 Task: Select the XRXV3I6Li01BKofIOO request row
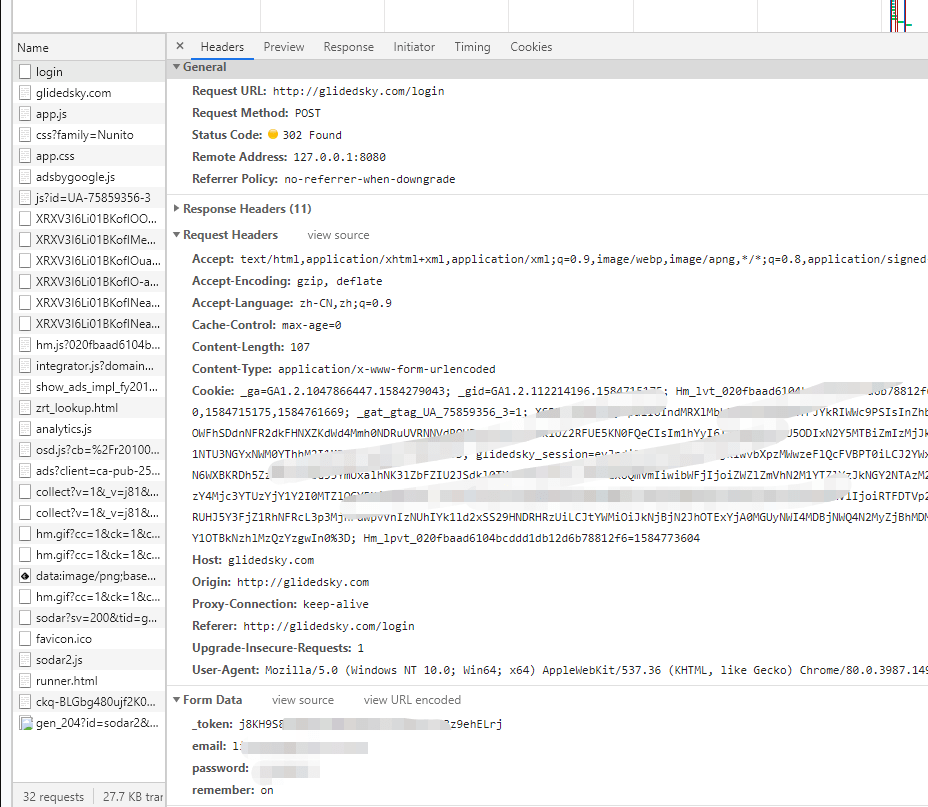[x=89, y=219]
